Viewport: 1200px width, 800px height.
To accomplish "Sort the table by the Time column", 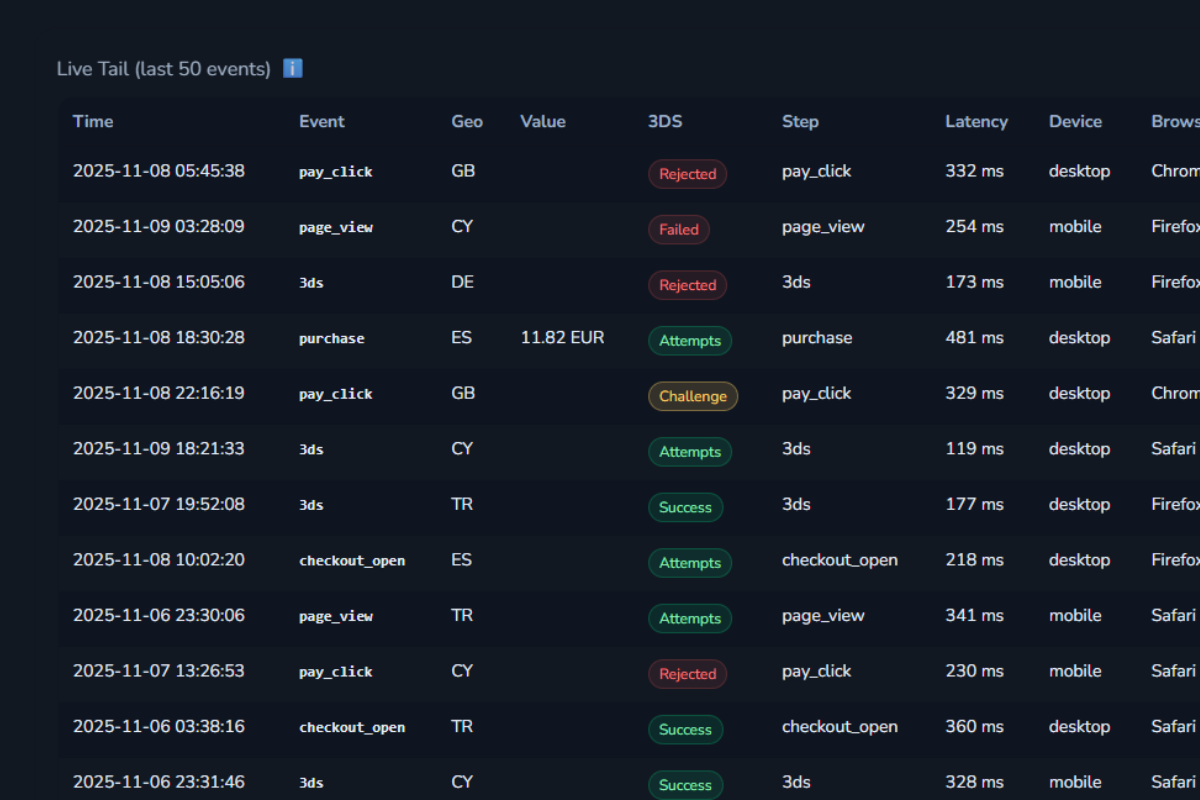I will pyautogui.click(x=93, y=121).
